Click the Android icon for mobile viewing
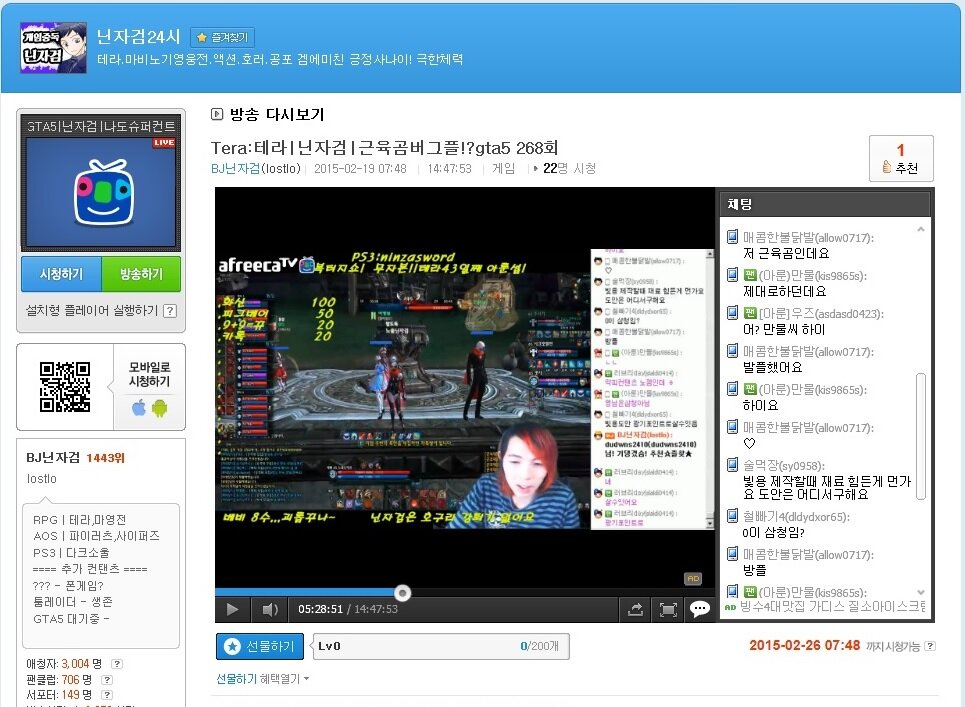Image resolution: width=965 pixels, height=707 pixels. point(159,408)
